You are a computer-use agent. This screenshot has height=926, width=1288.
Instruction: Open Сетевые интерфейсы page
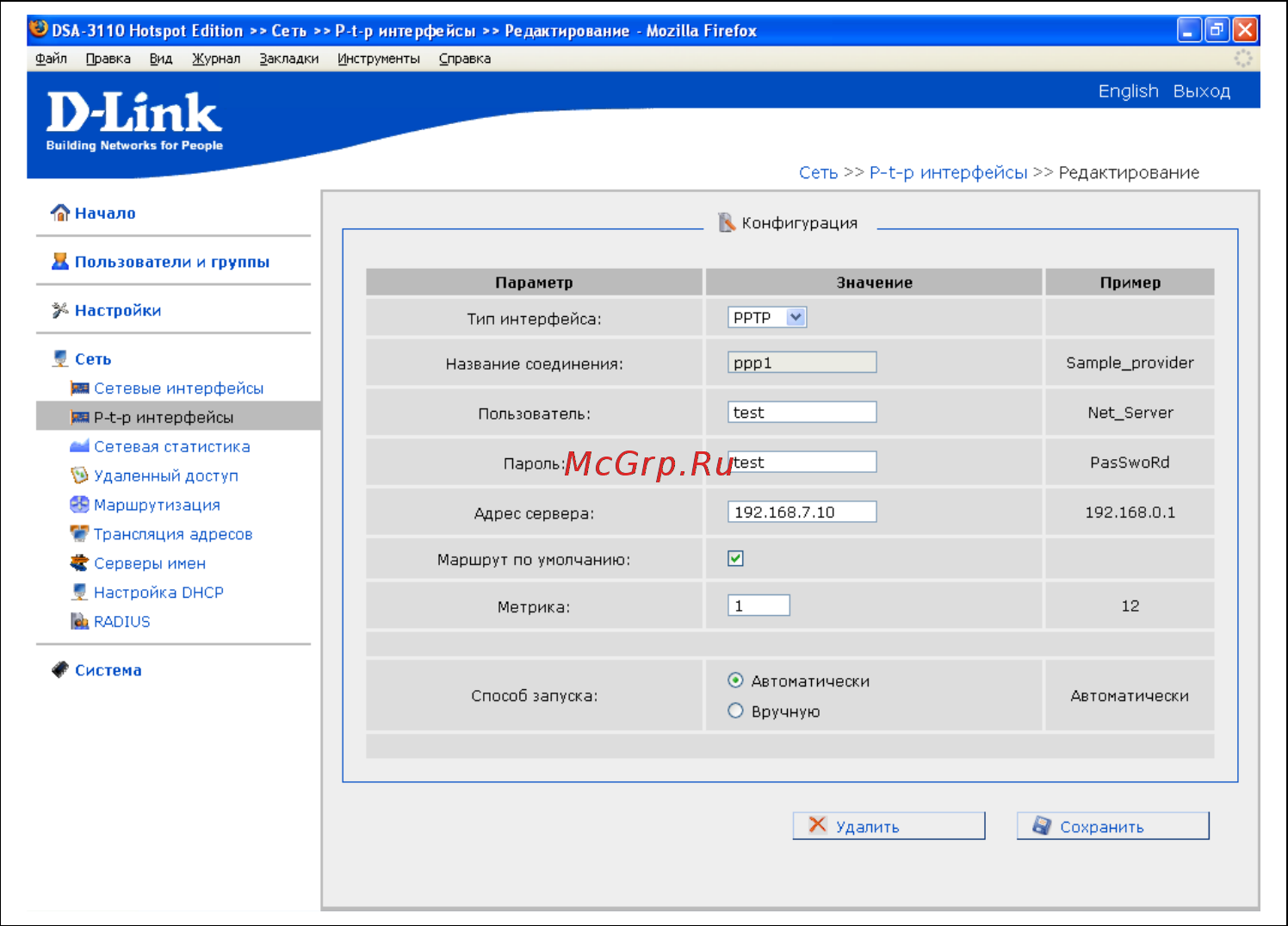coord(179,388)
